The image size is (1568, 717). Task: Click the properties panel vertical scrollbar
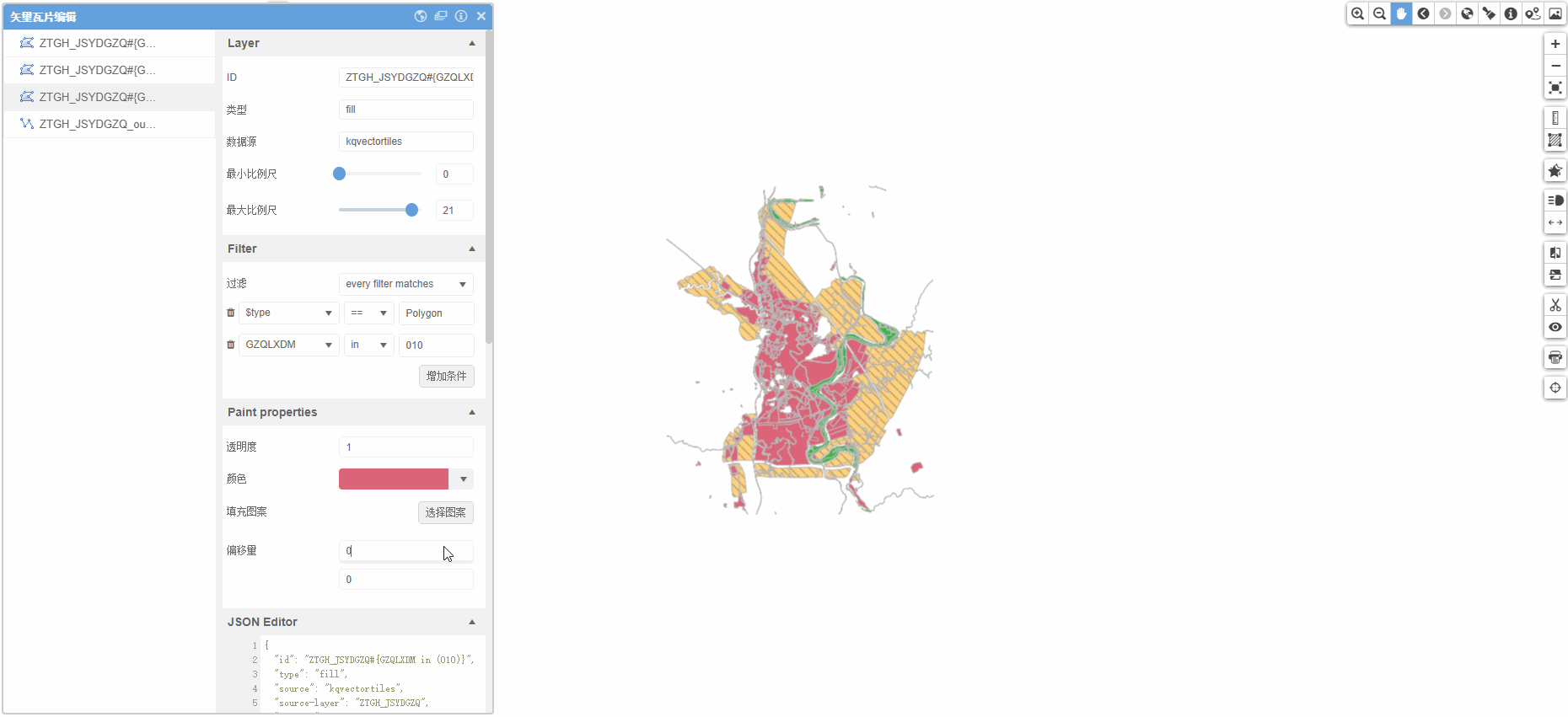[489, 185]
